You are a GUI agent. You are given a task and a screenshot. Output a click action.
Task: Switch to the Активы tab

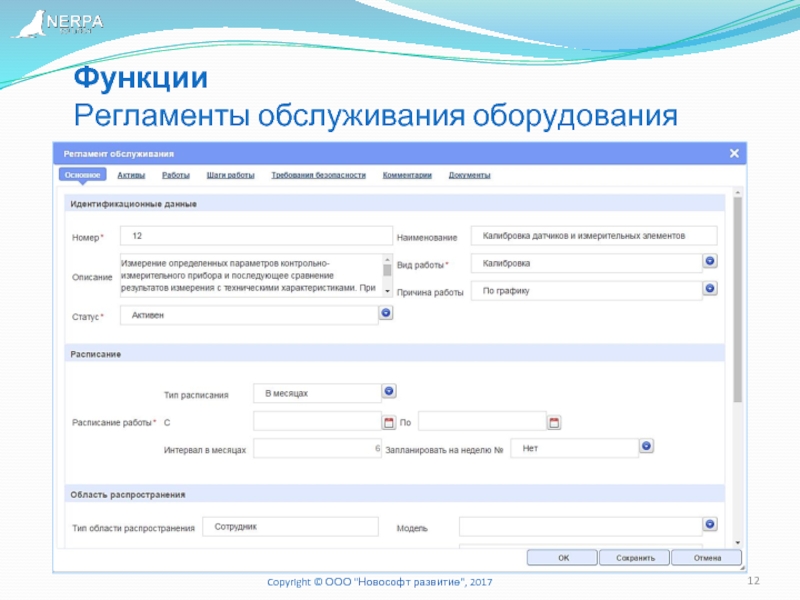pyautogui.click(x=131, y=175)
